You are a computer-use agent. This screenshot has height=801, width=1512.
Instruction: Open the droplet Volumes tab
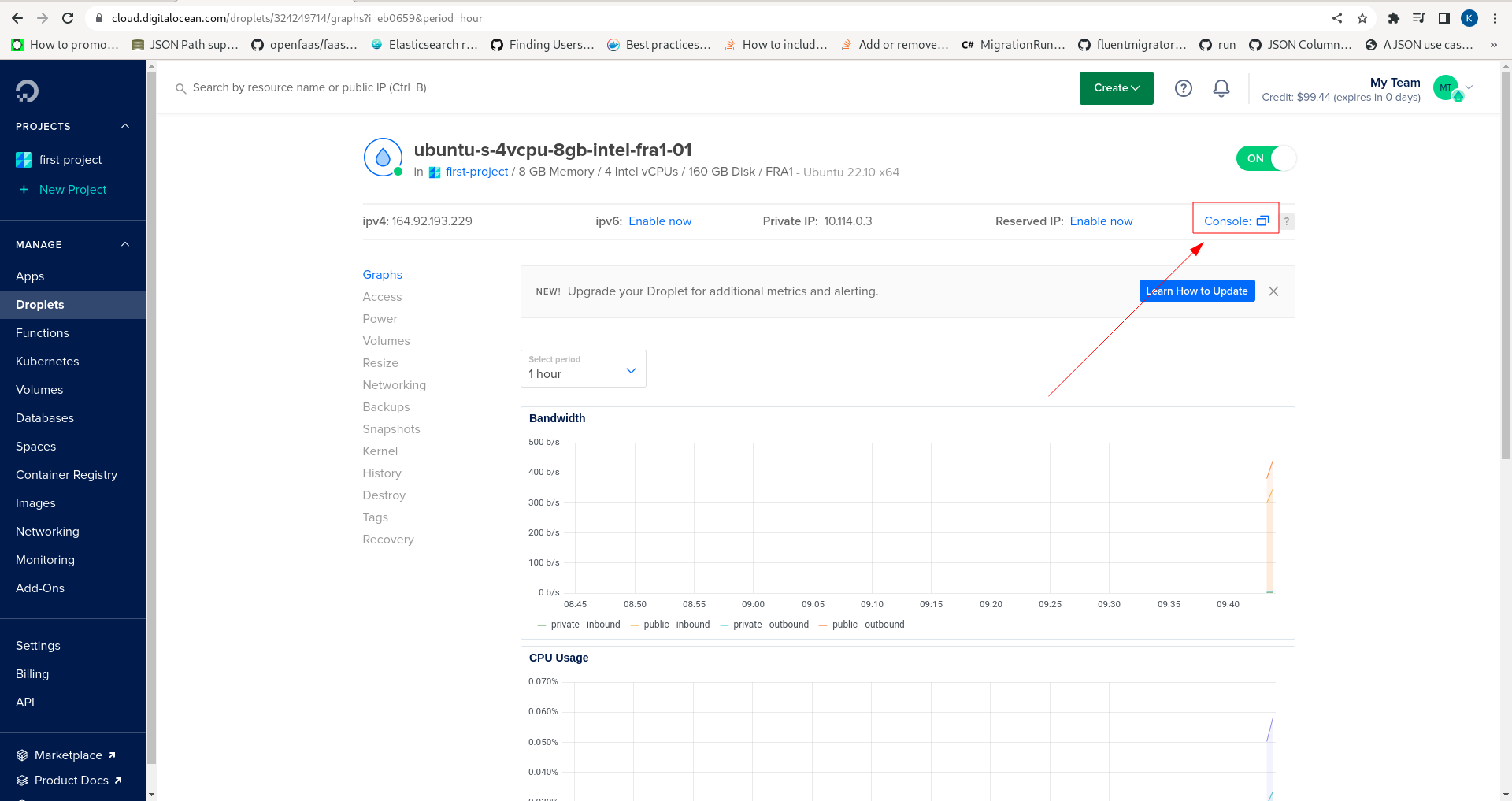pyautogui.click(x=386, y=341)
